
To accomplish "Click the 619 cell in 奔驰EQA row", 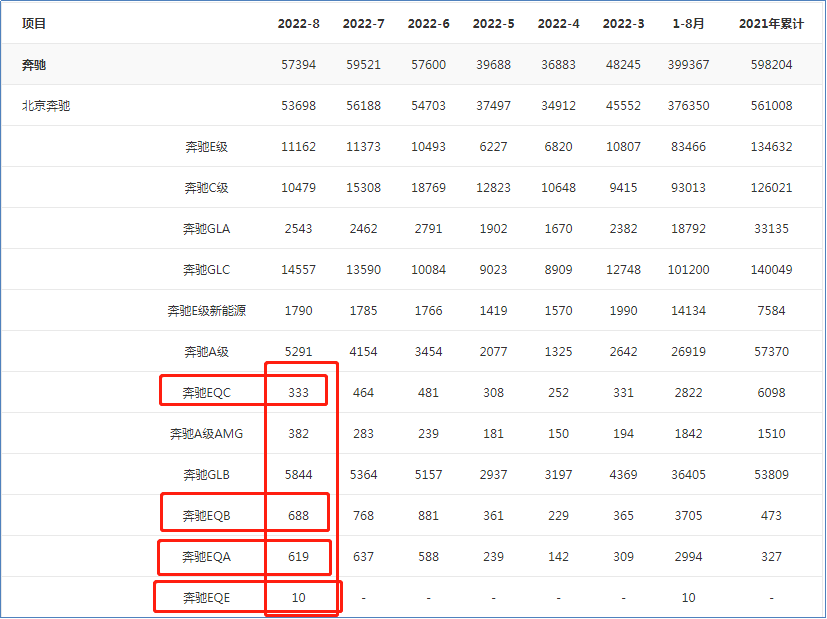I will tap(299, 557).
